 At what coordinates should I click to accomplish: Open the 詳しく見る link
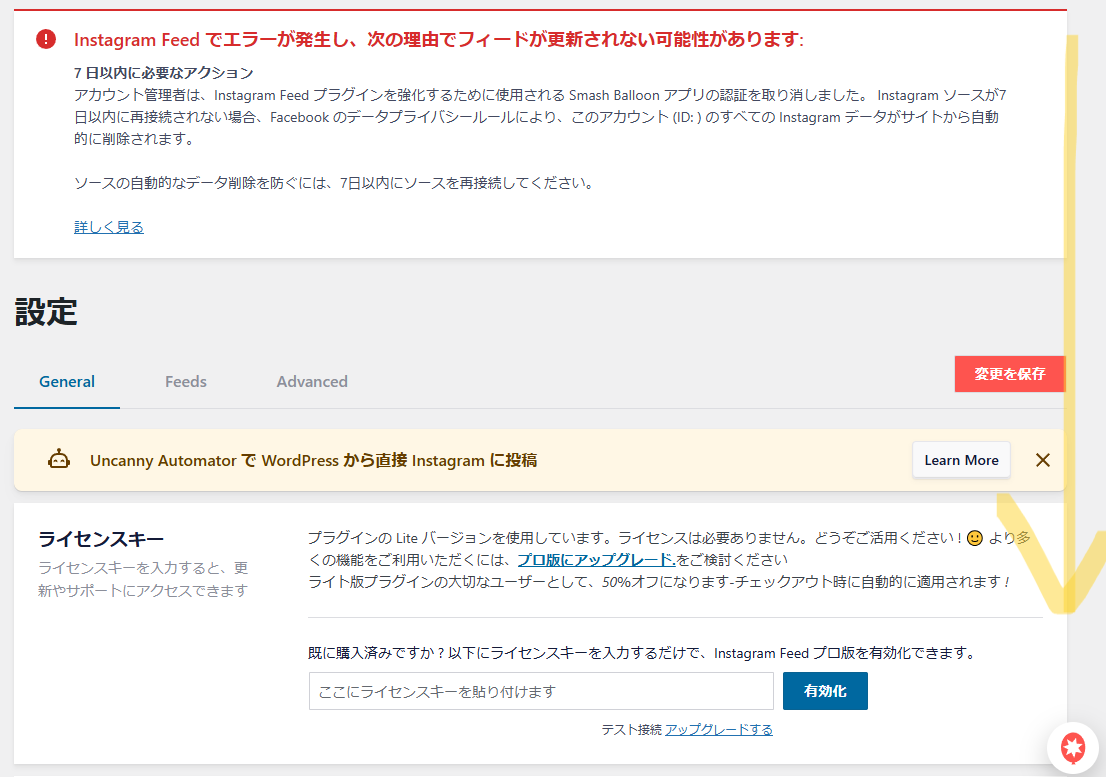(109, 227)
